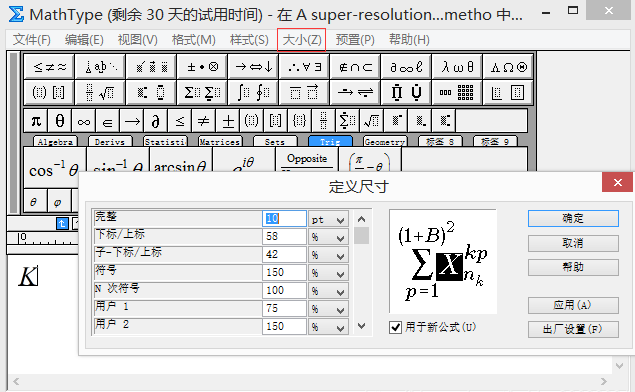Switch to the Geometry tab
Screen dimensions: 635x392
(x=385, y=141)
